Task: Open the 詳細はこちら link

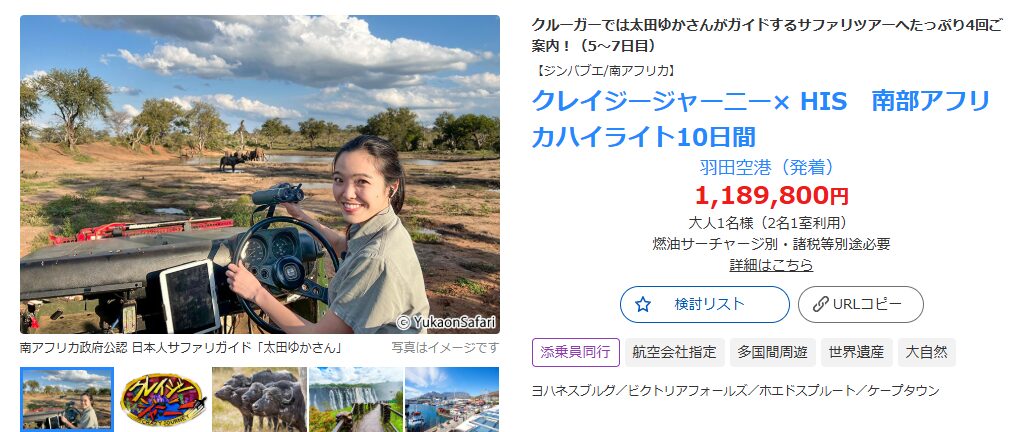Action: pyautogui.click(x=771, y=265)
